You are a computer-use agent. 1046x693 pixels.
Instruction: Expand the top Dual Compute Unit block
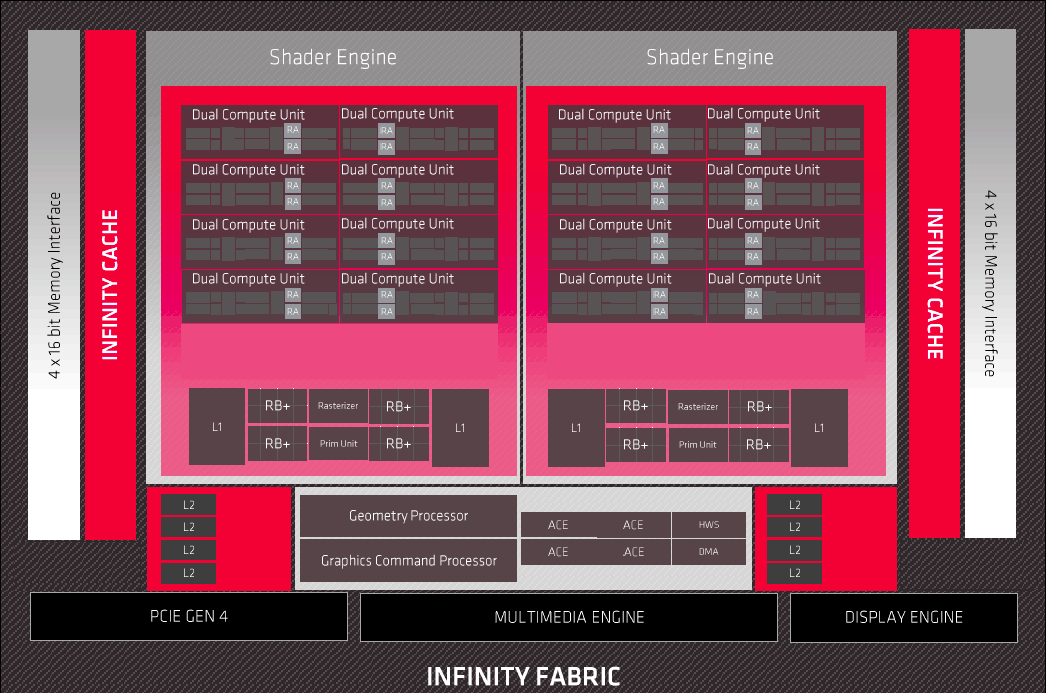(247, 114)
